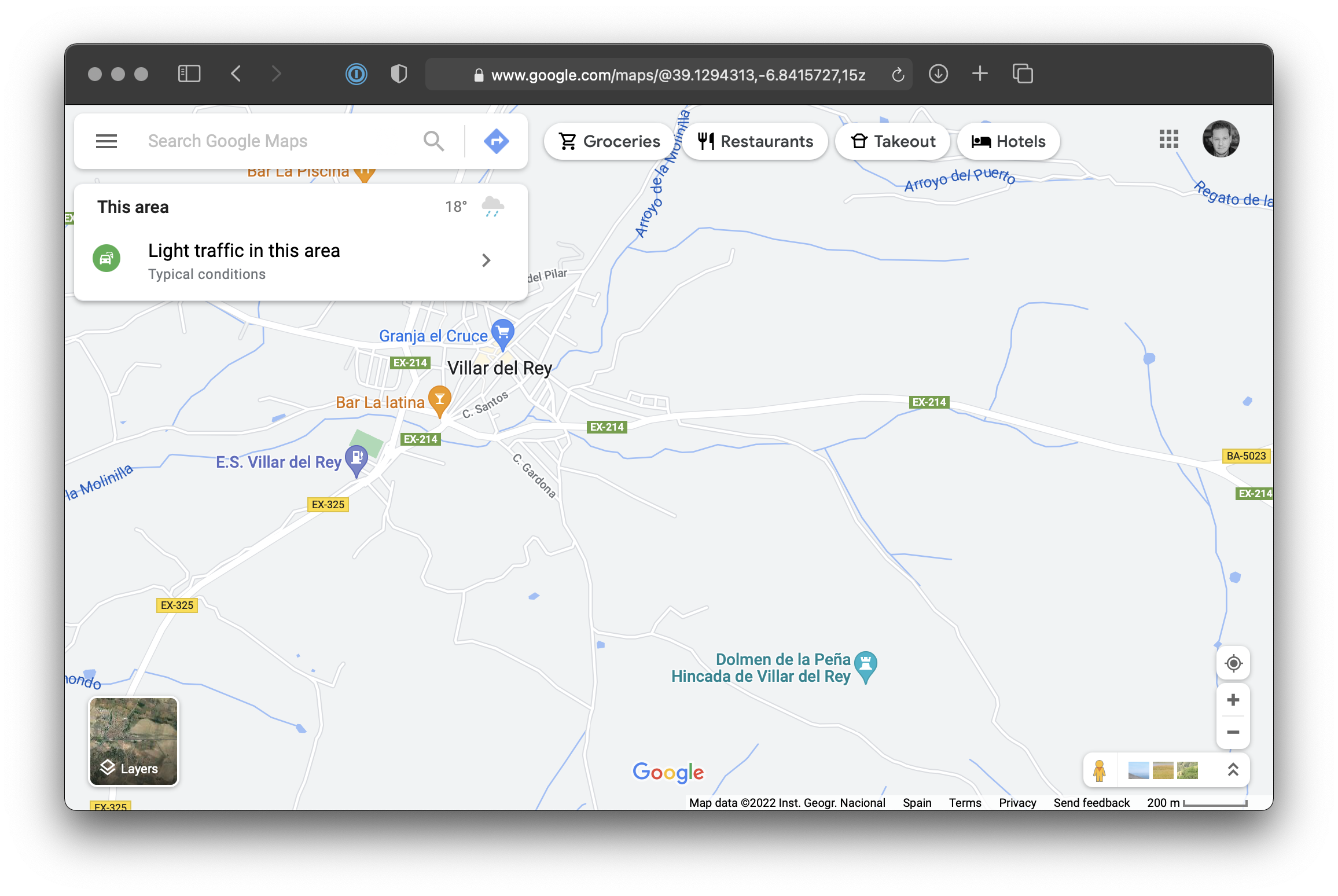Zoom in with the plus button
1338x896 pixels.
[x=1233, y=700]
